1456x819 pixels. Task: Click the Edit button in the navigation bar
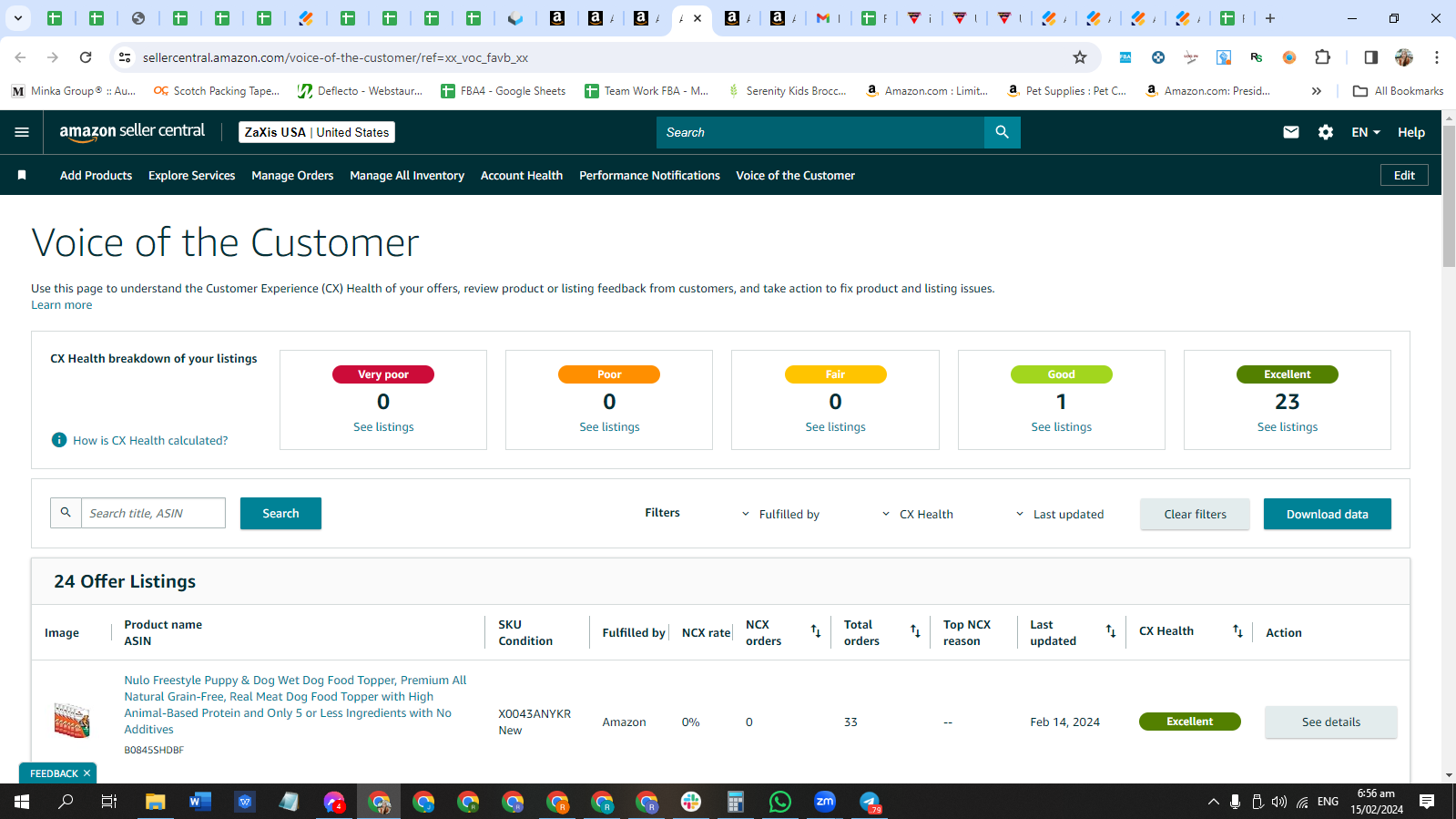[x=1404, y=175]
